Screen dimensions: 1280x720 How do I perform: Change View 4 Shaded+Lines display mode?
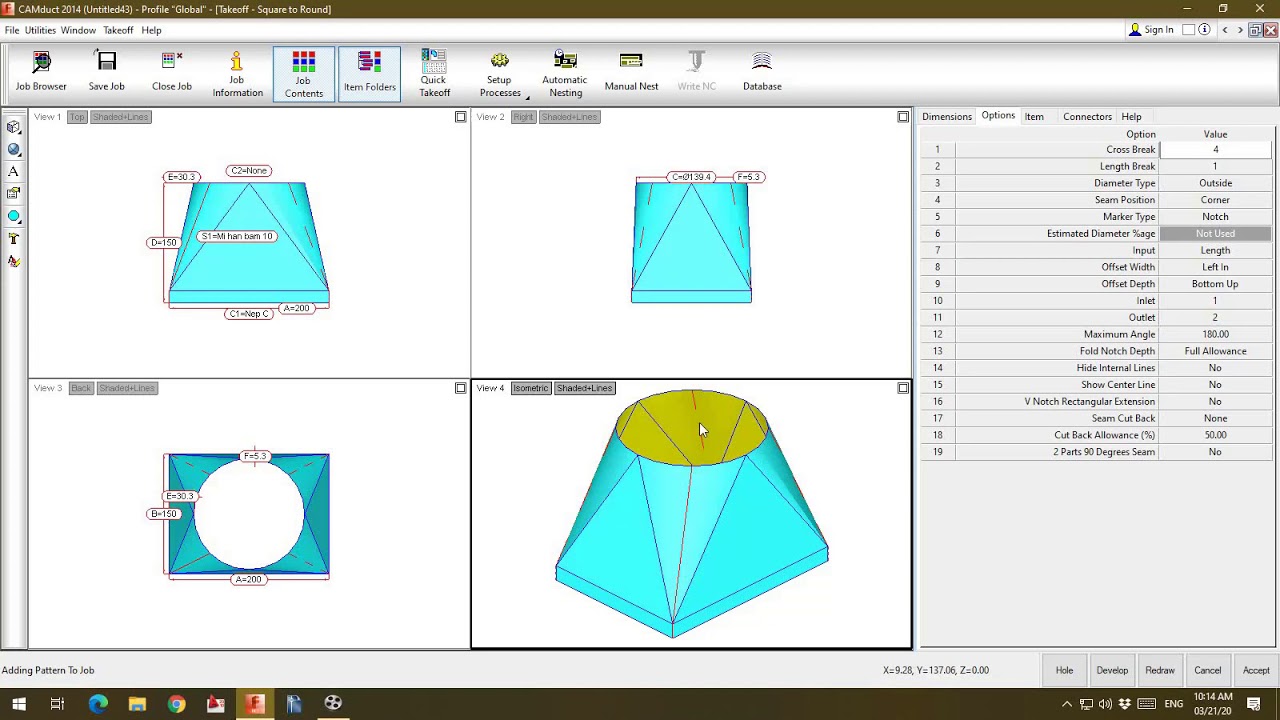point(585,388)
